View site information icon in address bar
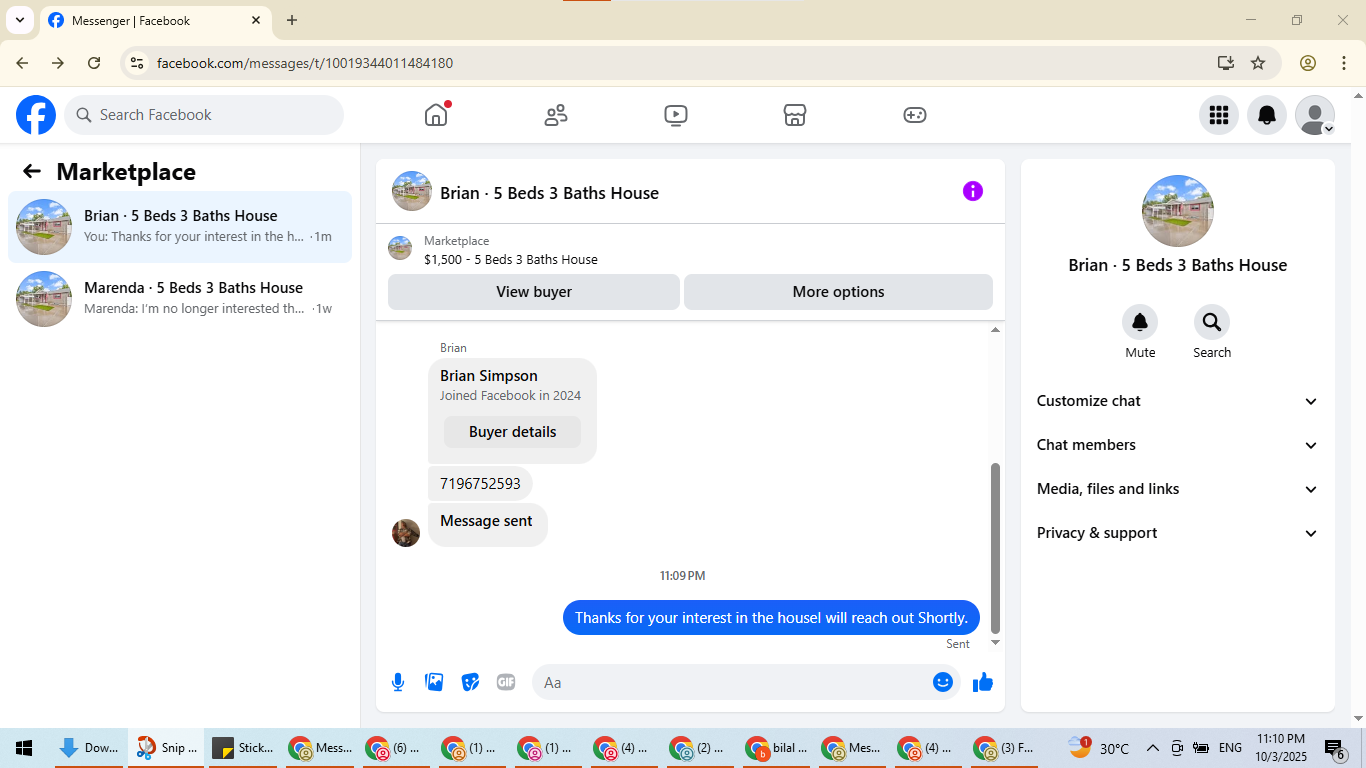The width and height of the screenshot is (1366, 768). pyautogui.click(x=138, y=63)
